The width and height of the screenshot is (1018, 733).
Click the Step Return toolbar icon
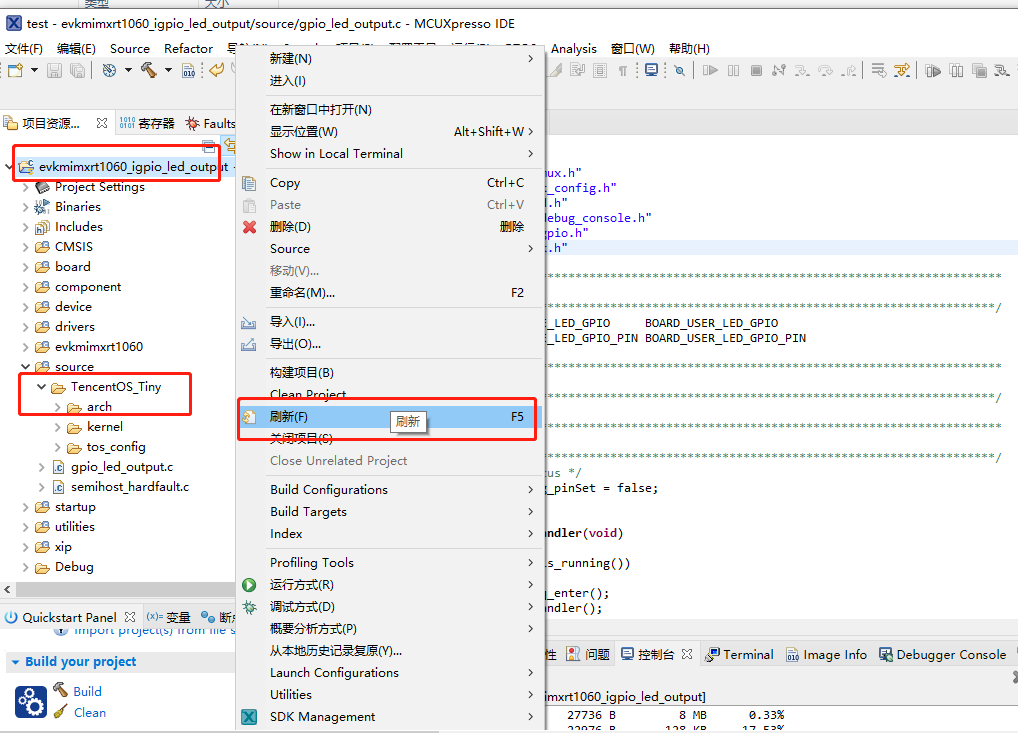tap(849, 70)
